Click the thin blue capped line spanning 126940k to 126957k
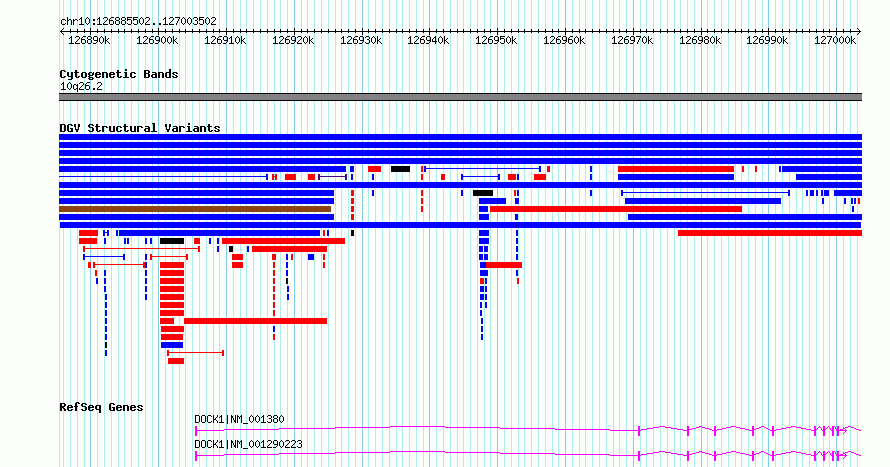 (x=482, y=169)
